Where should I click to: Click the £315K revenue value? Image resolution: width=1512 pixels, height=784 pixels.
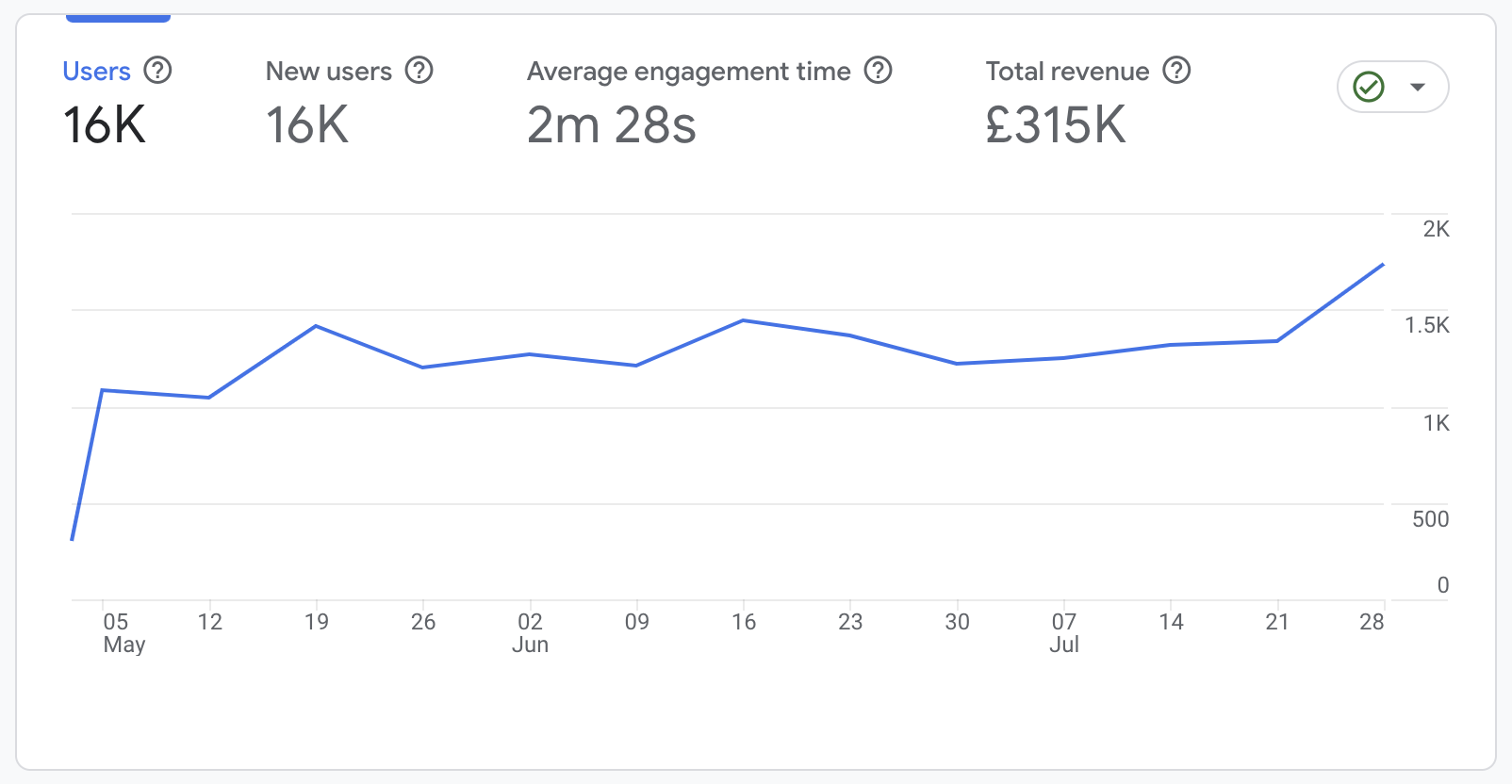1056,125
